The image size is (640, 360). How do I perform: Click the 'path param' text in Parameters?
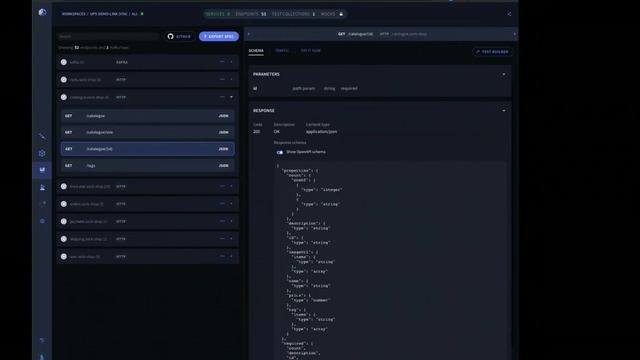(304, 88)
